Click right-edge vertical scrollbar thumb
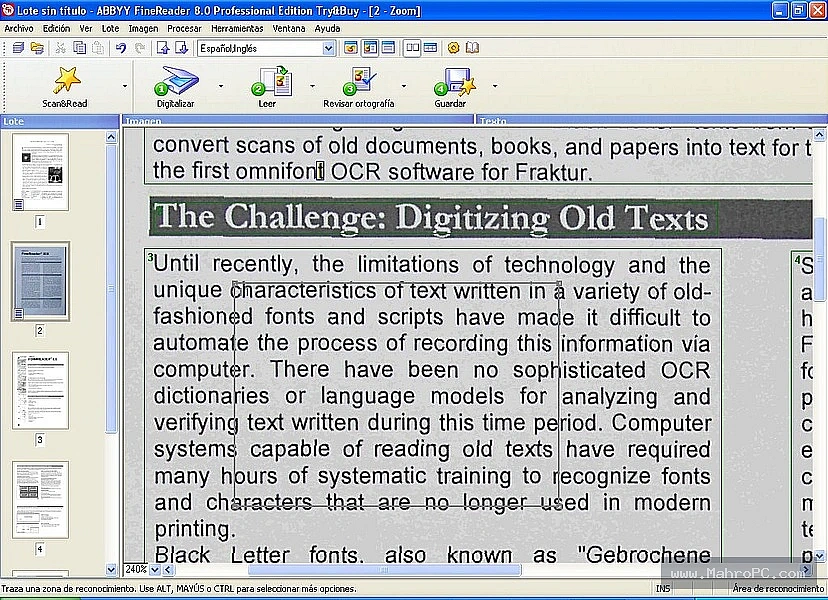This screenshot has width=828, height=600. 819,259
